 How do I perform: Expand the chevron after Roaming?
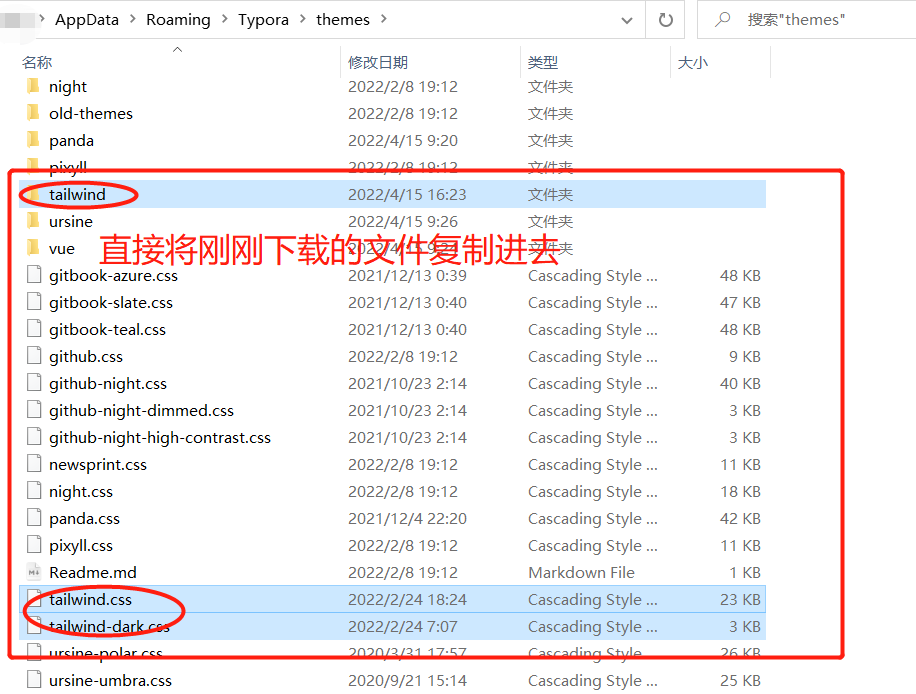coord(224,19)
